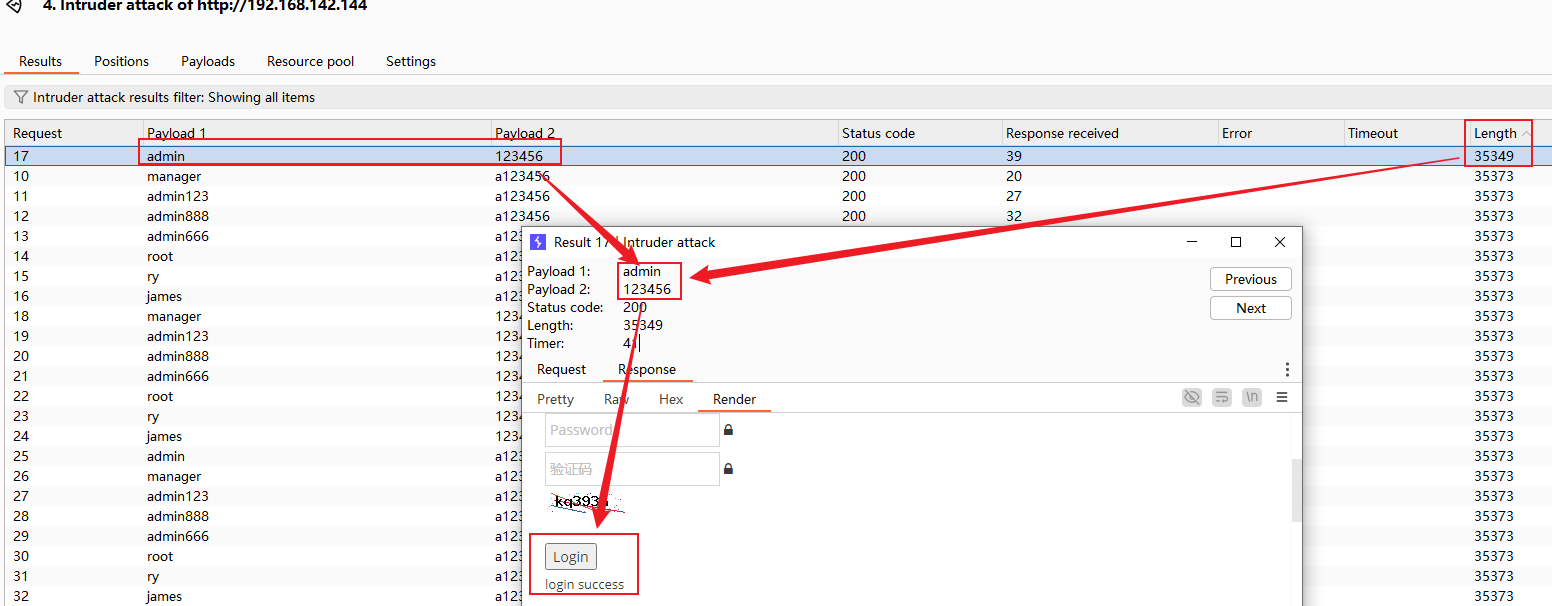
Task: Minimize the Result 17 window
Action: click(x=1192, y=242)
